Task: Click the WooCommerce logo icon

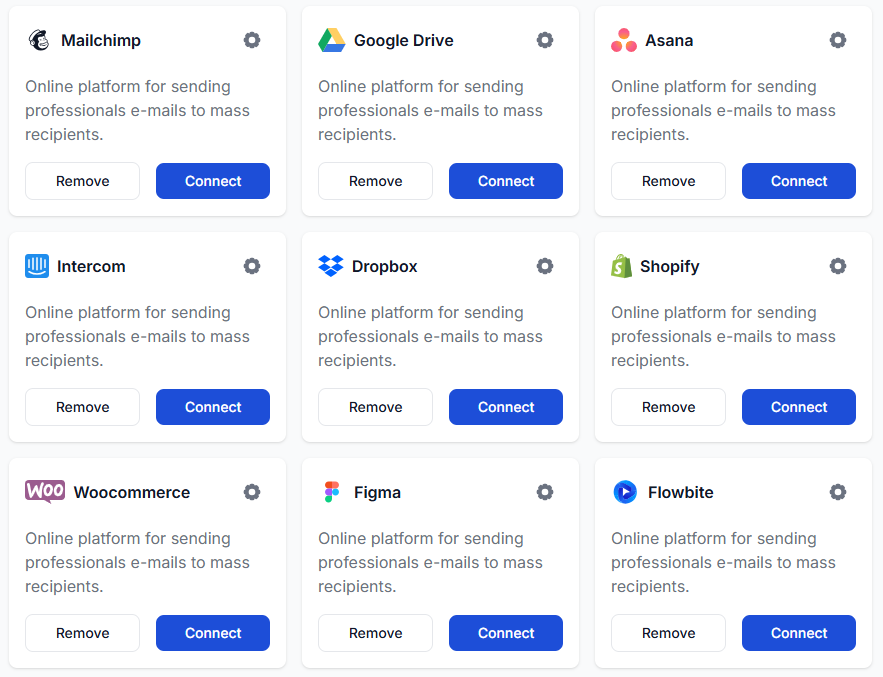Action: (44, 492)
